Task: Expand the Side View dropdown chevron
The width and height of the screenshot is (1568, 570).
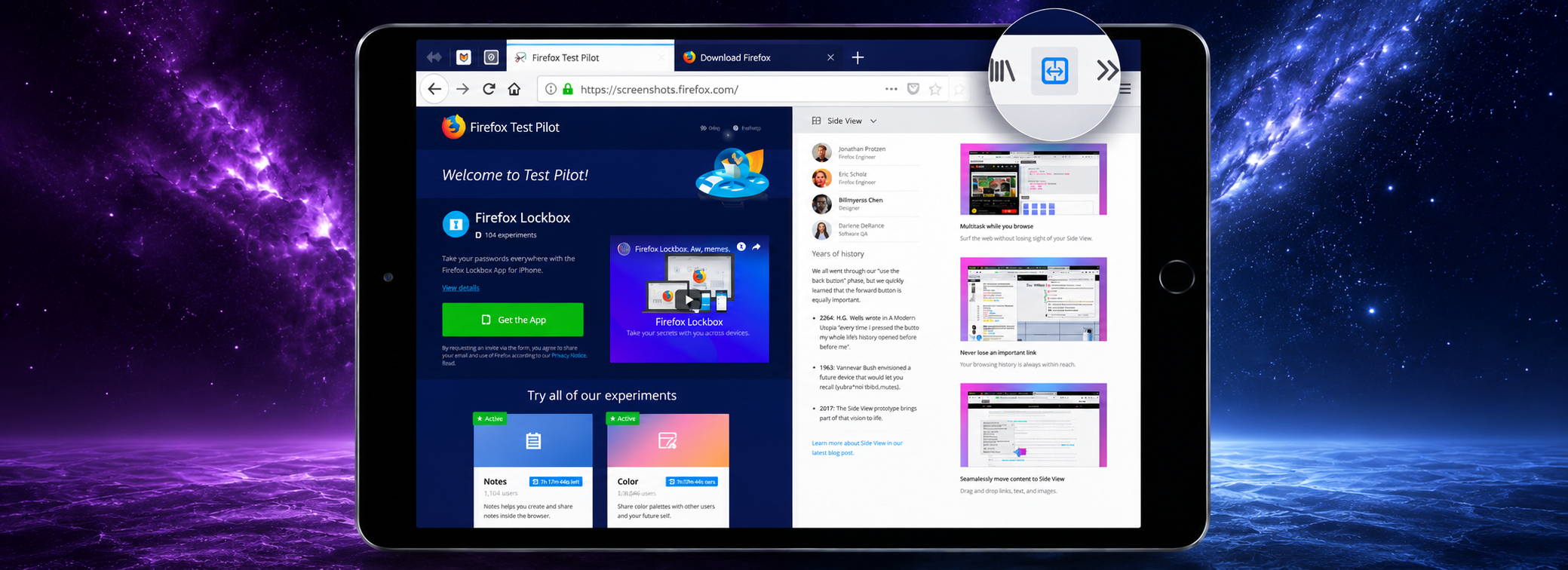Action: 873,121
